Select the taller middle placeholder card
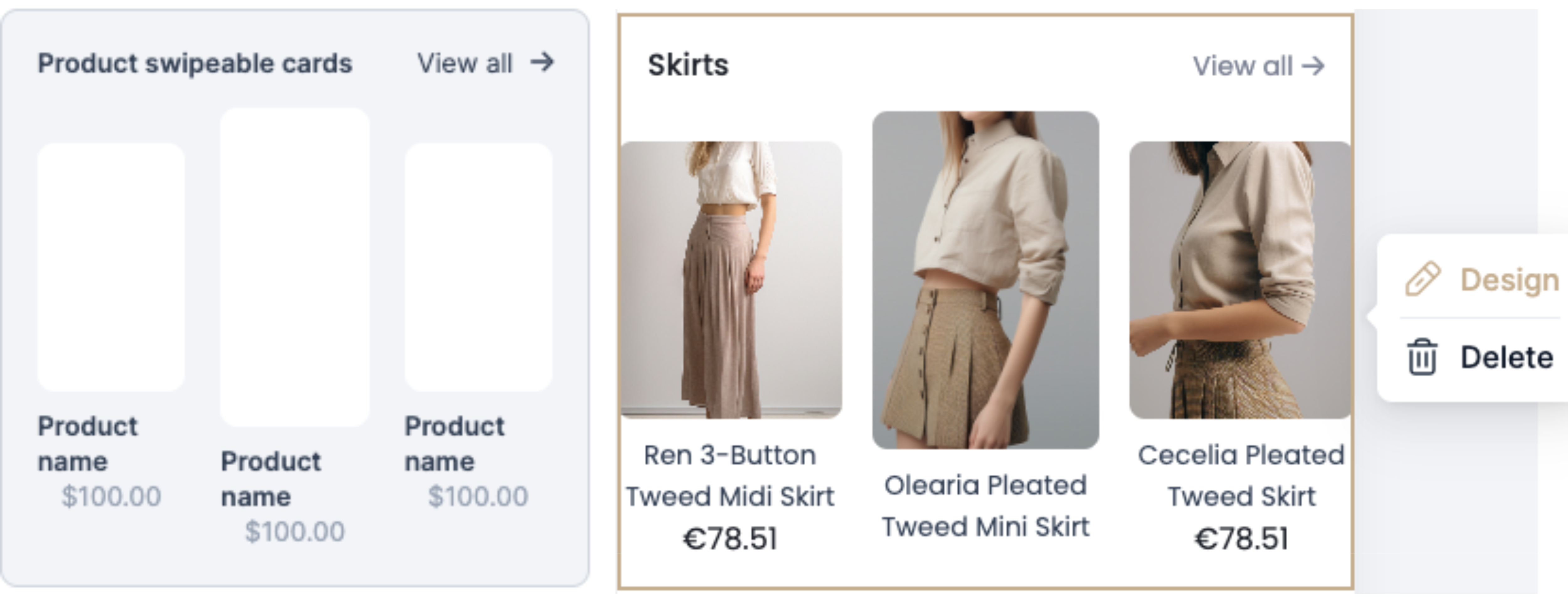Viewport: 1568px width, 608px height. coord(294,267)
